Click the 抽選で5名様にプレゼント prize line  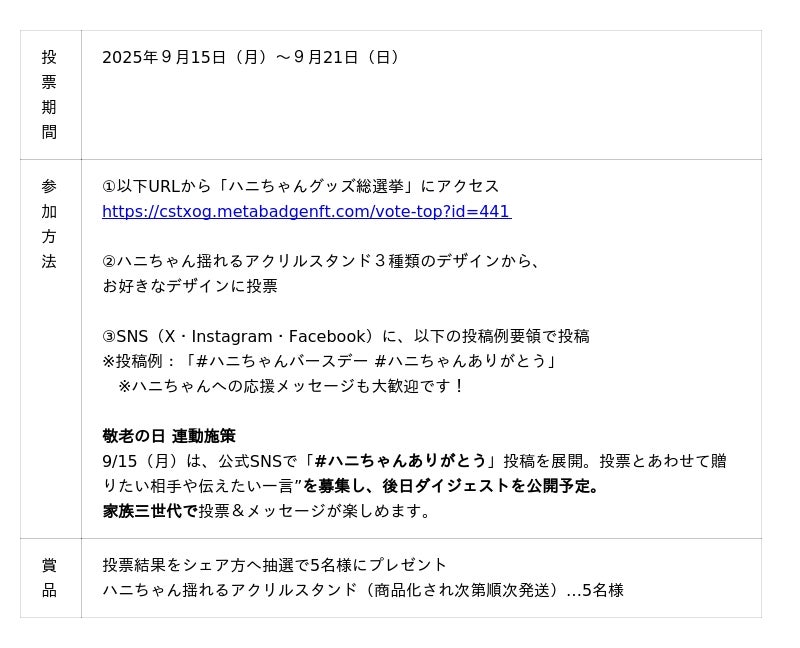coord(275,565)
